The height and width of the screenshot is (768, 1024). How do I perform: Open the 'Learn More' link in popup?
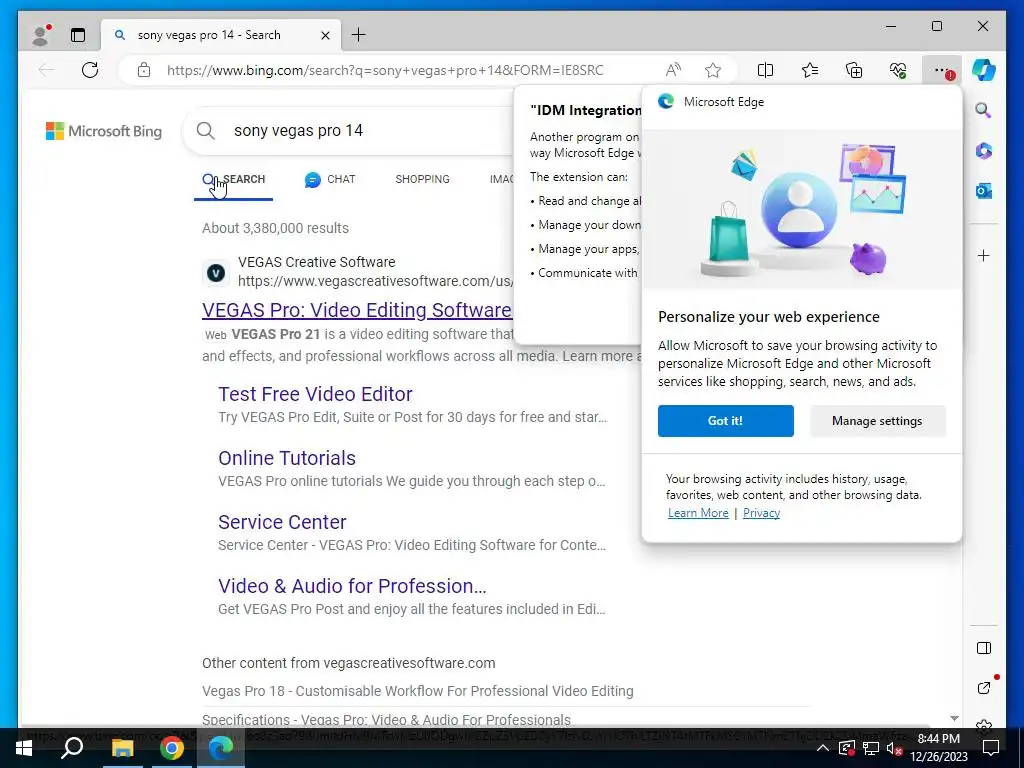coord(698,513)
